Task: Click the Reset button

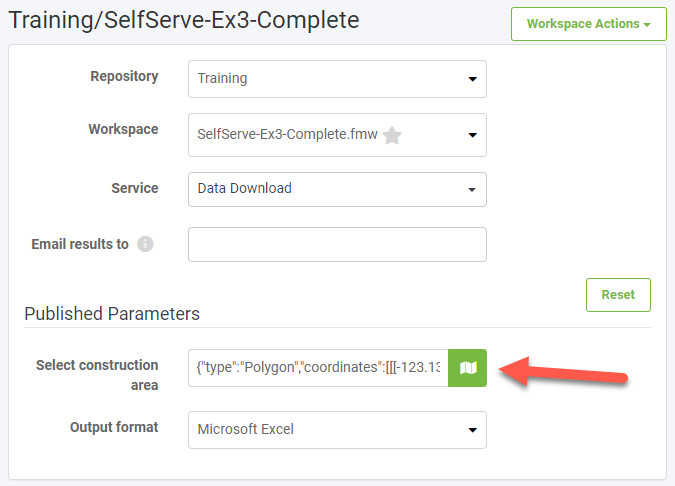Action: (x=618, y=295)
